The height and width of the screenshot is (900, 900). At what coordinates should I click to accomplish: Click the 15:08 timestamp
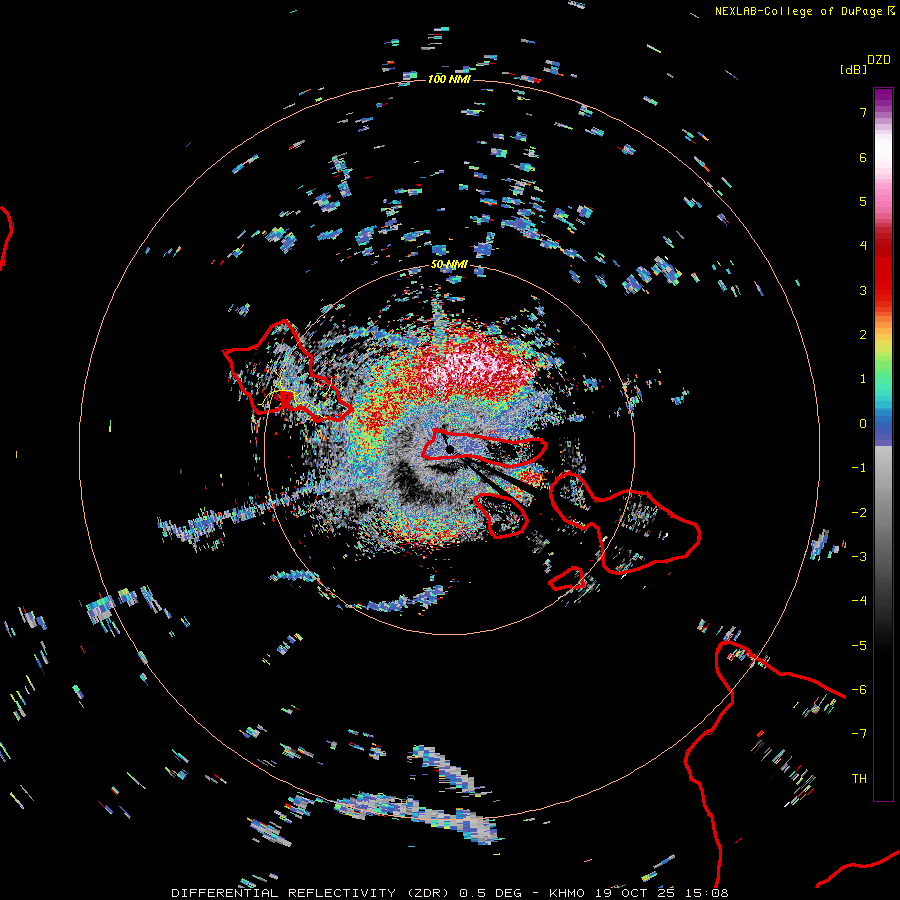coord(708,893)
